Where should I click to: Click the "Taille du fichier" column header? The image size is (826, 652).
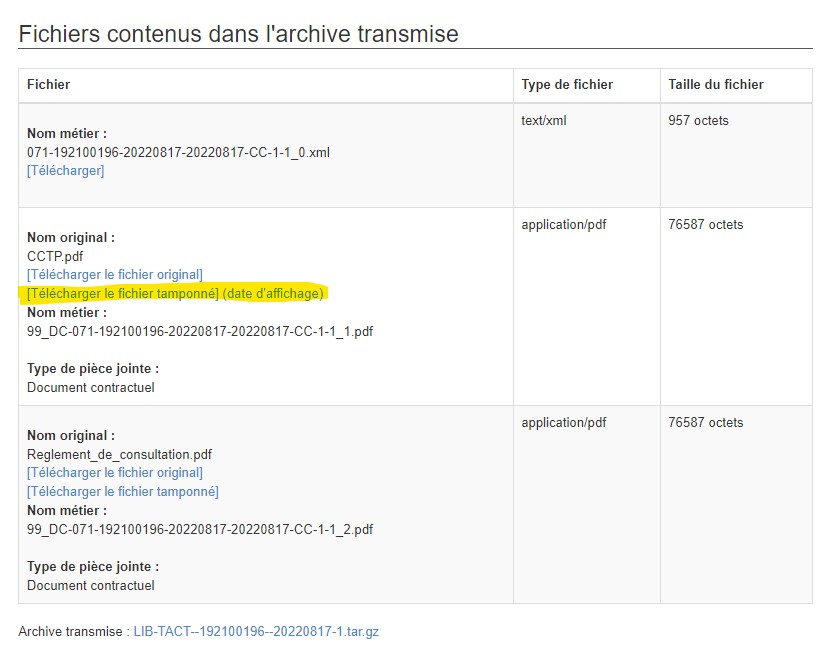716,85
